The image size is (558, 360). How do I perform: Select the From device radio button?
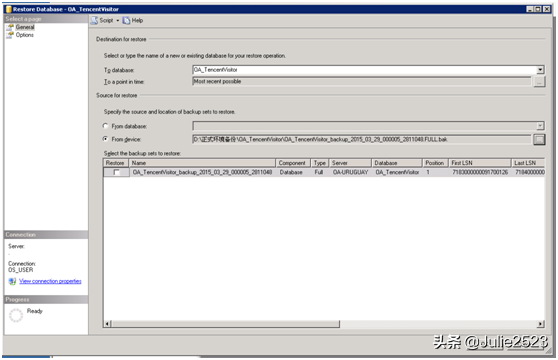105,139
